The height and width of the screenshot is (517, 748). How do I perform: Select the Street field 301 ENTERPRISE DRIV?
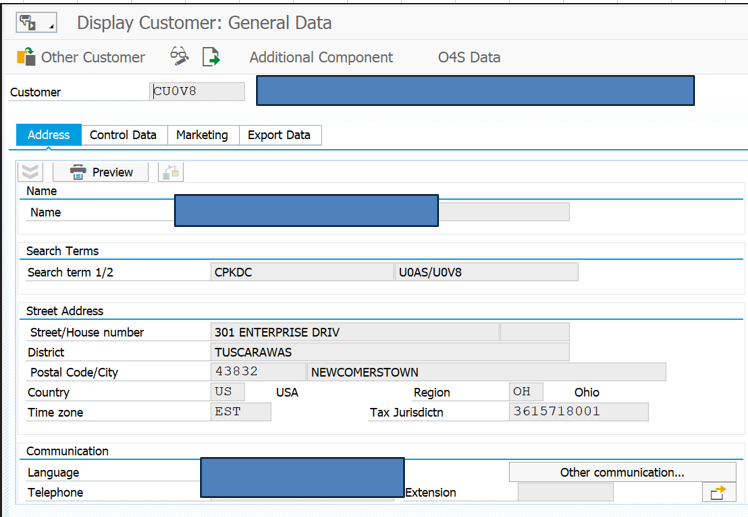point(354,332)
